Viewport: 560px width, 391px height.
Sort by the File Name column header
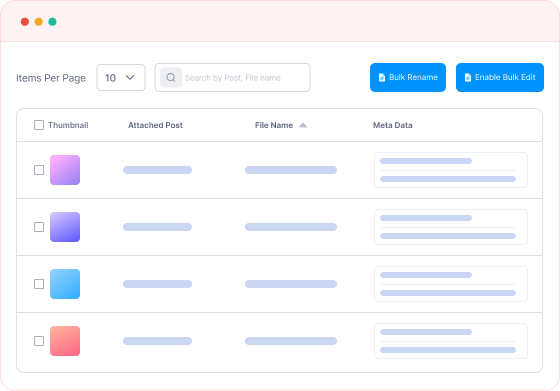coord(274,125)
